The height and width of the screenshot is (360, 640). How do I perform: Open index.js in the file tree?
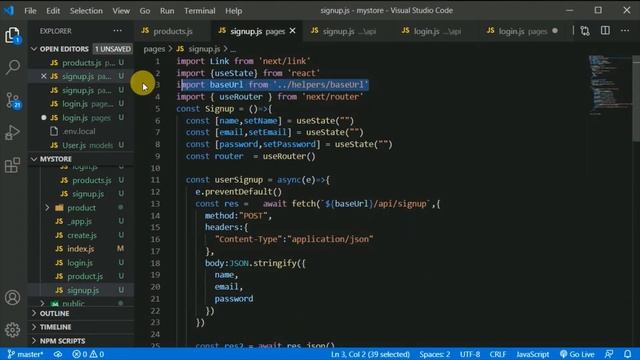click(80, 249)
